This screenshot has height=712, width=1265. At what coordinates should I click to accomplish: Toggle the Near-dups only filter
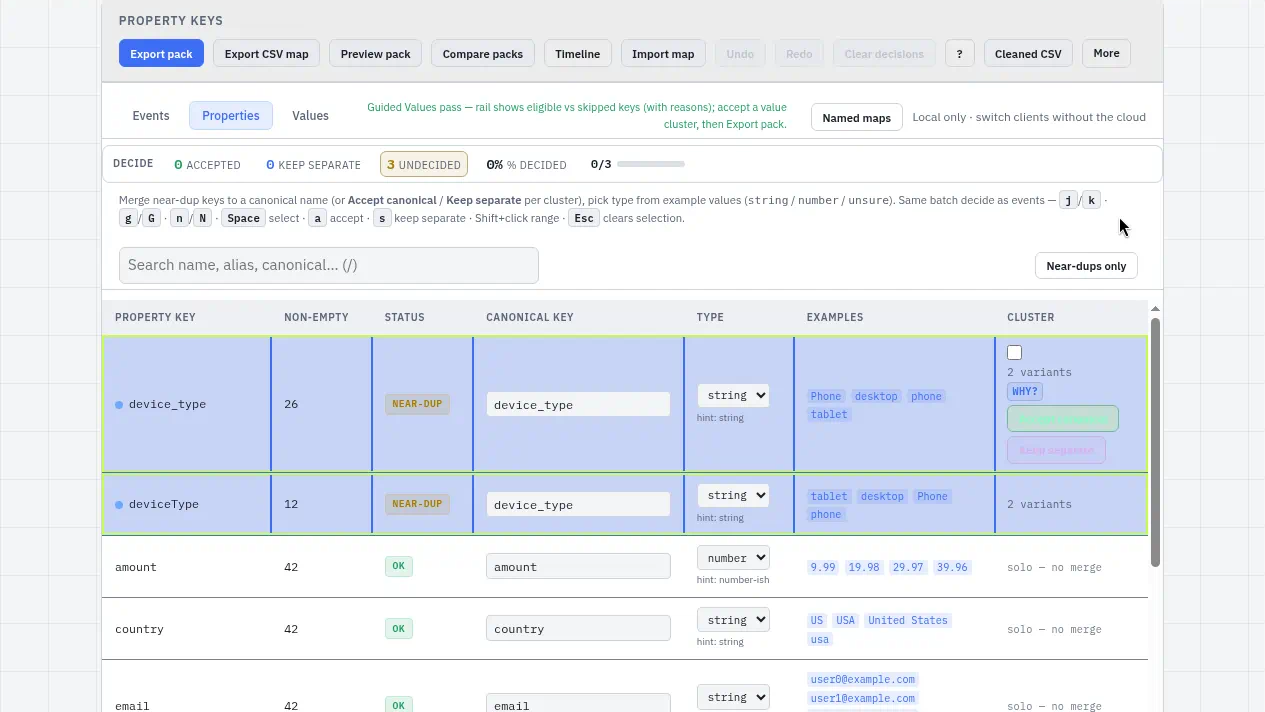pos(1086,266)
